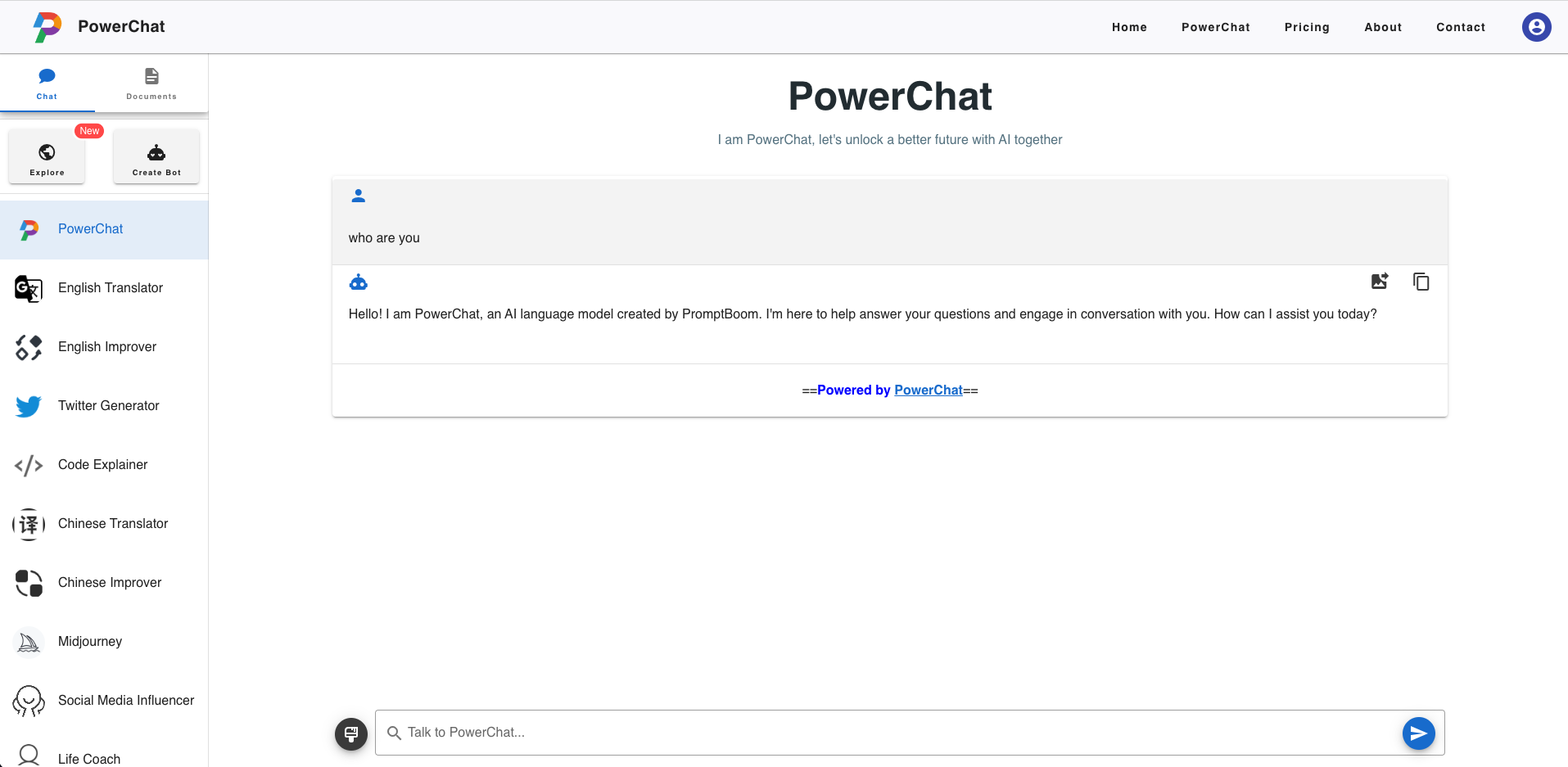Share the bot response as image
This screenshot has height=767, width=1568.
[x=1380, y=282]
